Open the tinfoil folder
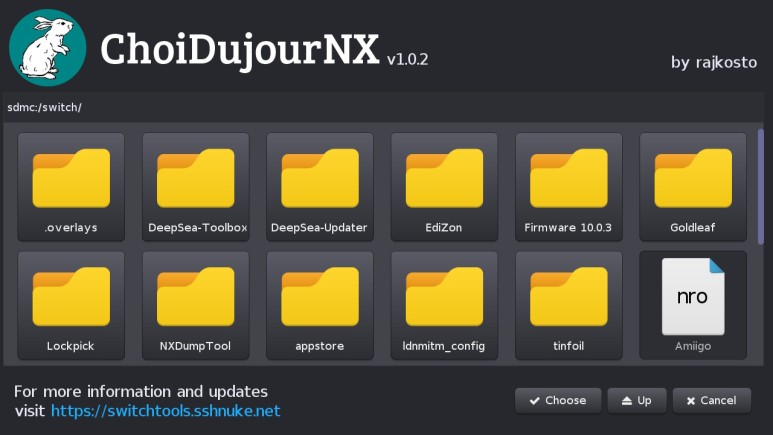 tap(568, 305)
